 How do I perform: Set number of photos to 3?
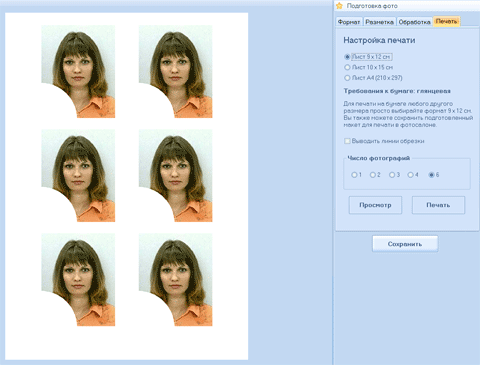point(392,175)
